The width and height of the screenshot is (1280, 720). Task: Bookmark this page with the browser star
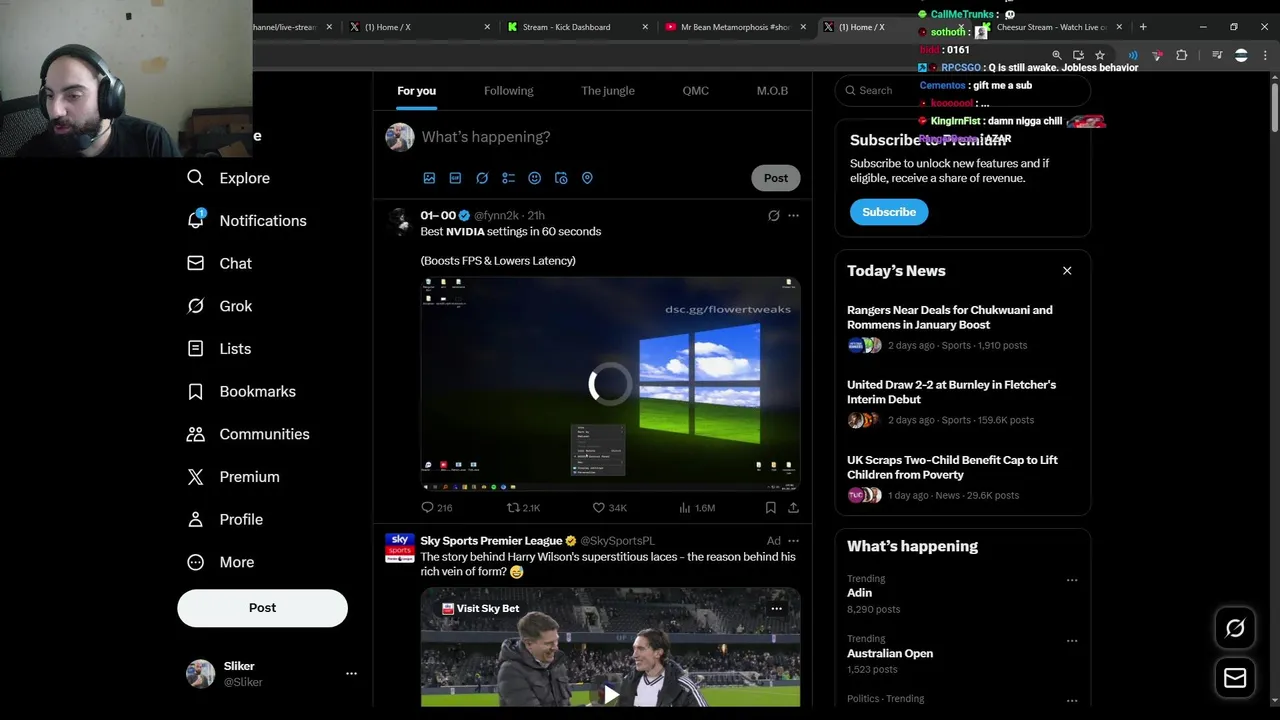[1100, 56]
